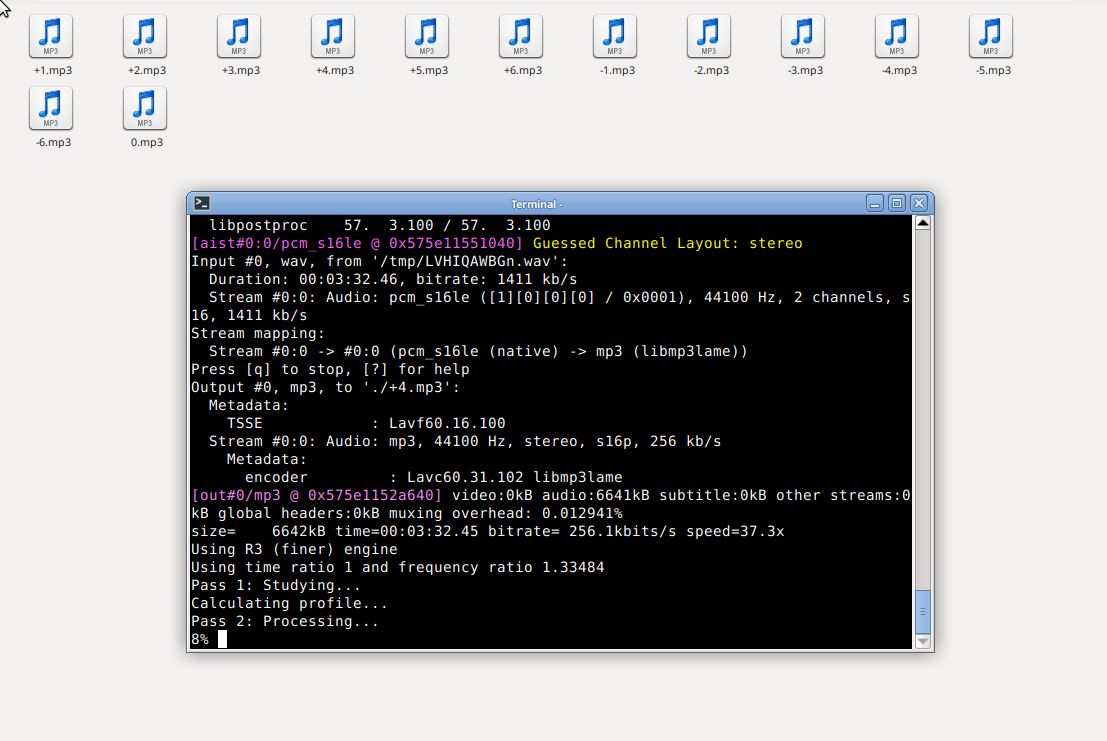The image size is (1107, 741).
Task: Click the '/tmp/LVHIQAWBGn.wav' input line
Action: pos(379,261)
